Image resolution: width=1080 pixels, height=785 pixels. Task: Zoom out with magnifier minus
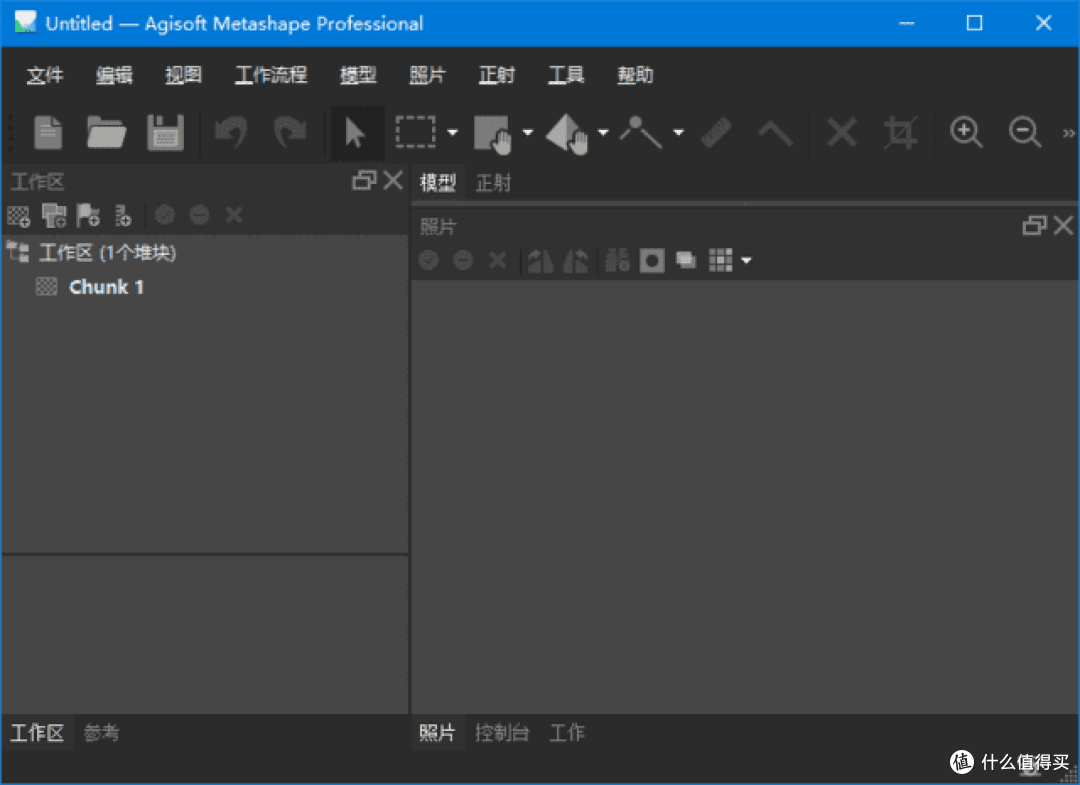coord(1024,132)
